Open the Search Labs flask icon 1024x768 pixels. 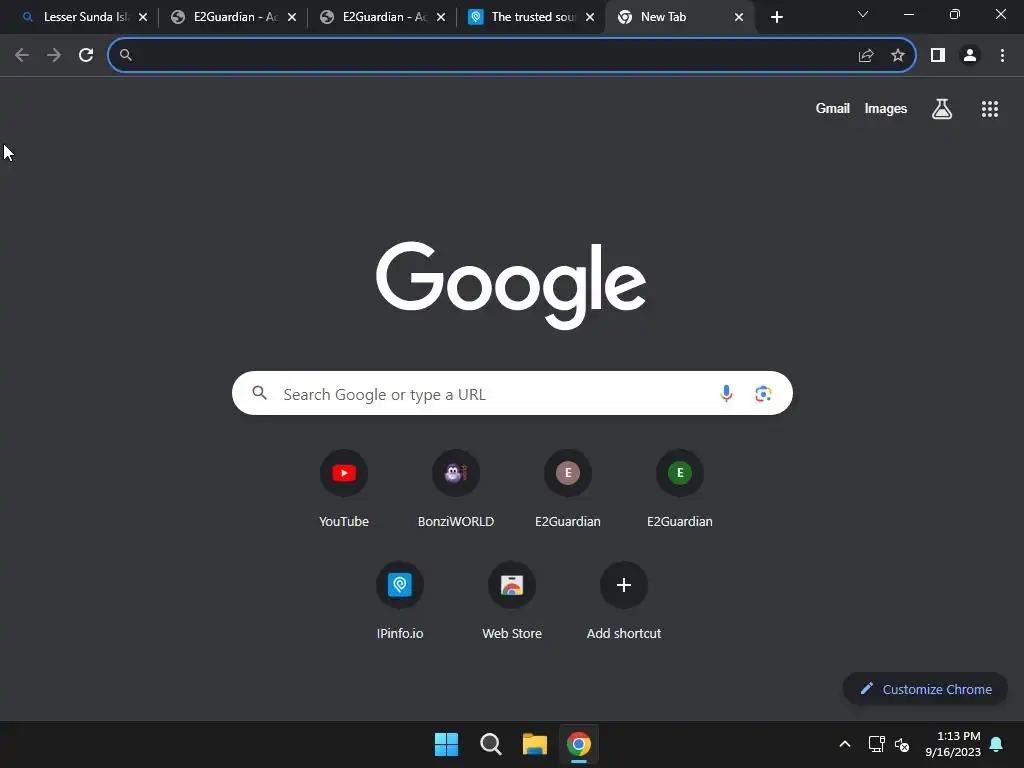tap(942, 108)
